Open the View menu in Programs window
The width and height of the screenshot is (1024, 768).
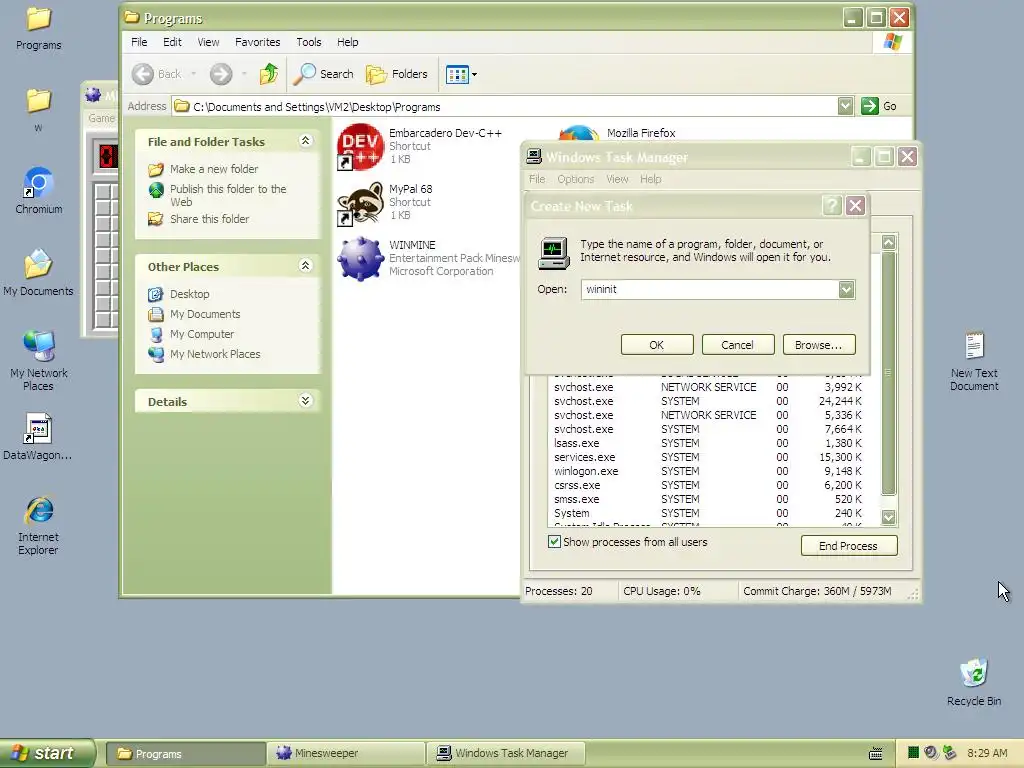[x=208, y=42]
